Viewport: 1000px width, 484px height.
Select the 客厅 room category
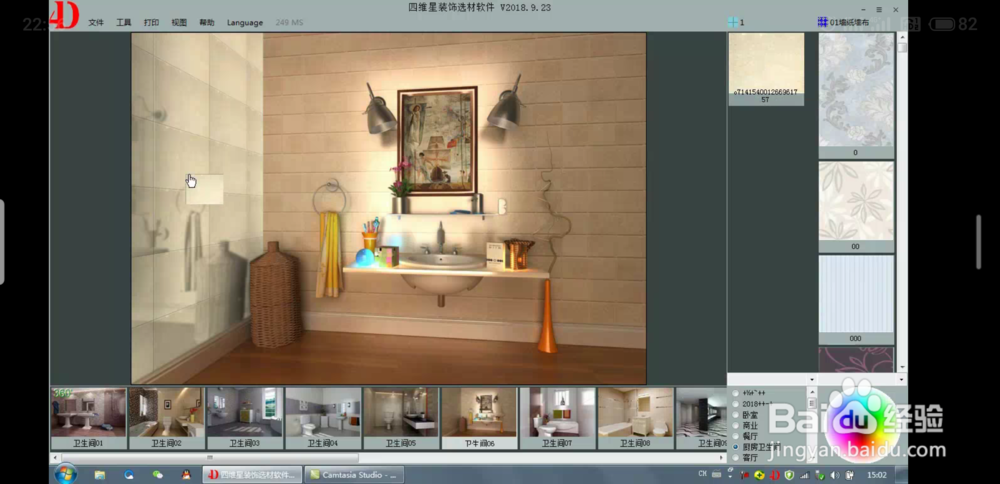pyautogui.click(x=745, y=458)
